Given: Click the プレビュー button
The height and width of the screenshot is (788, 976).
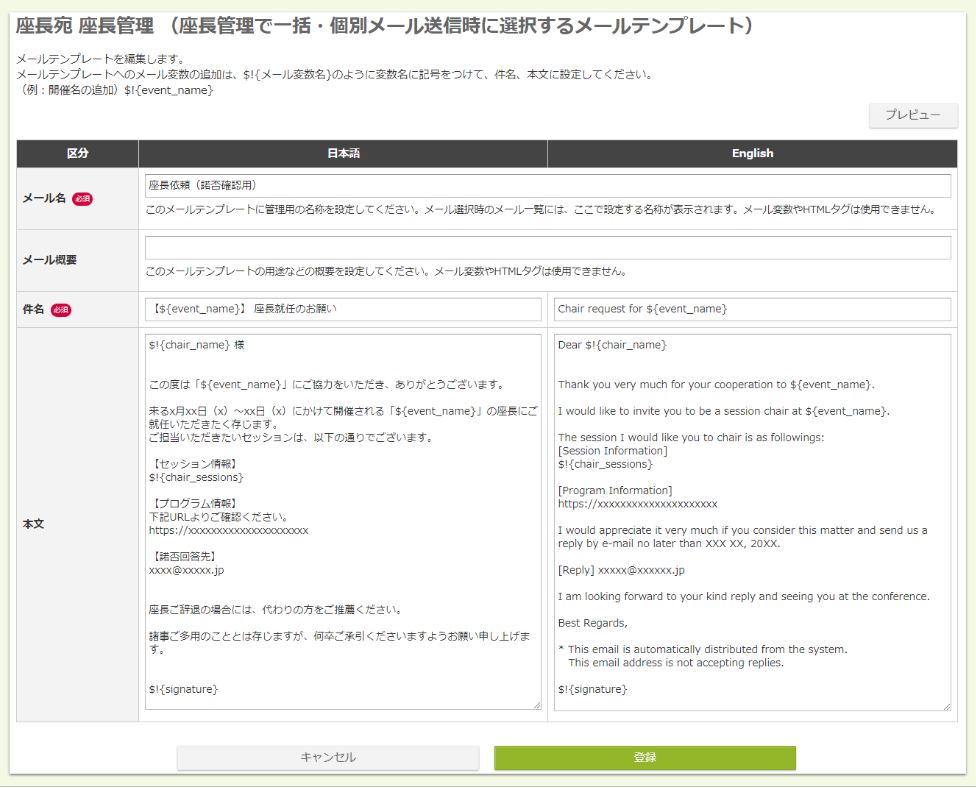Looking at the screenshot, I should (x=914, y=116).
